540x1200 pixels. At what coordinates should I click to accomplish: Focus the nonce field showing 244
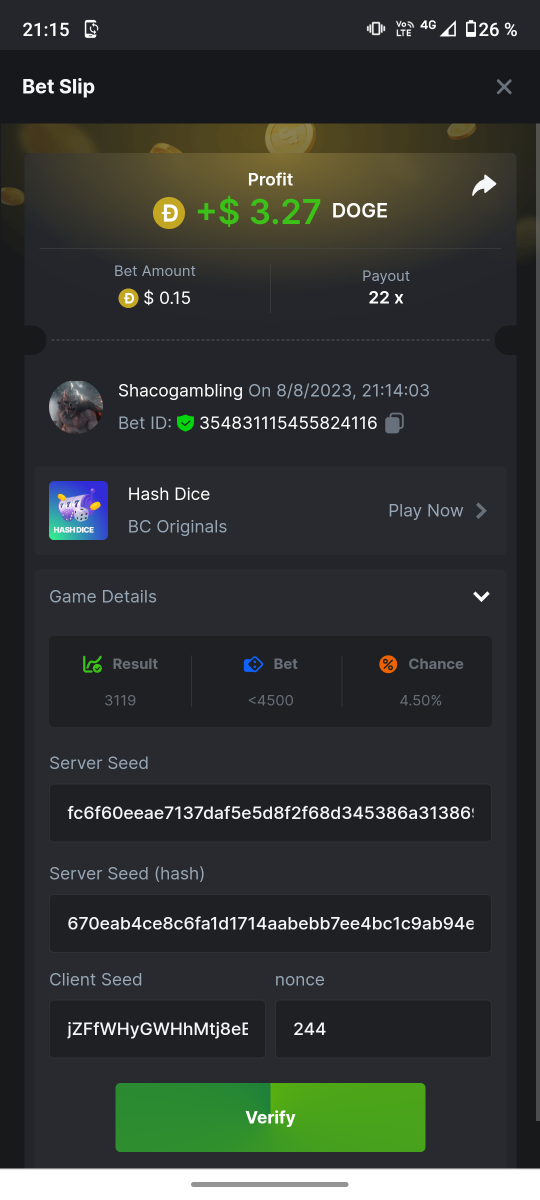pyautogui.click(x=383, y=1029)
